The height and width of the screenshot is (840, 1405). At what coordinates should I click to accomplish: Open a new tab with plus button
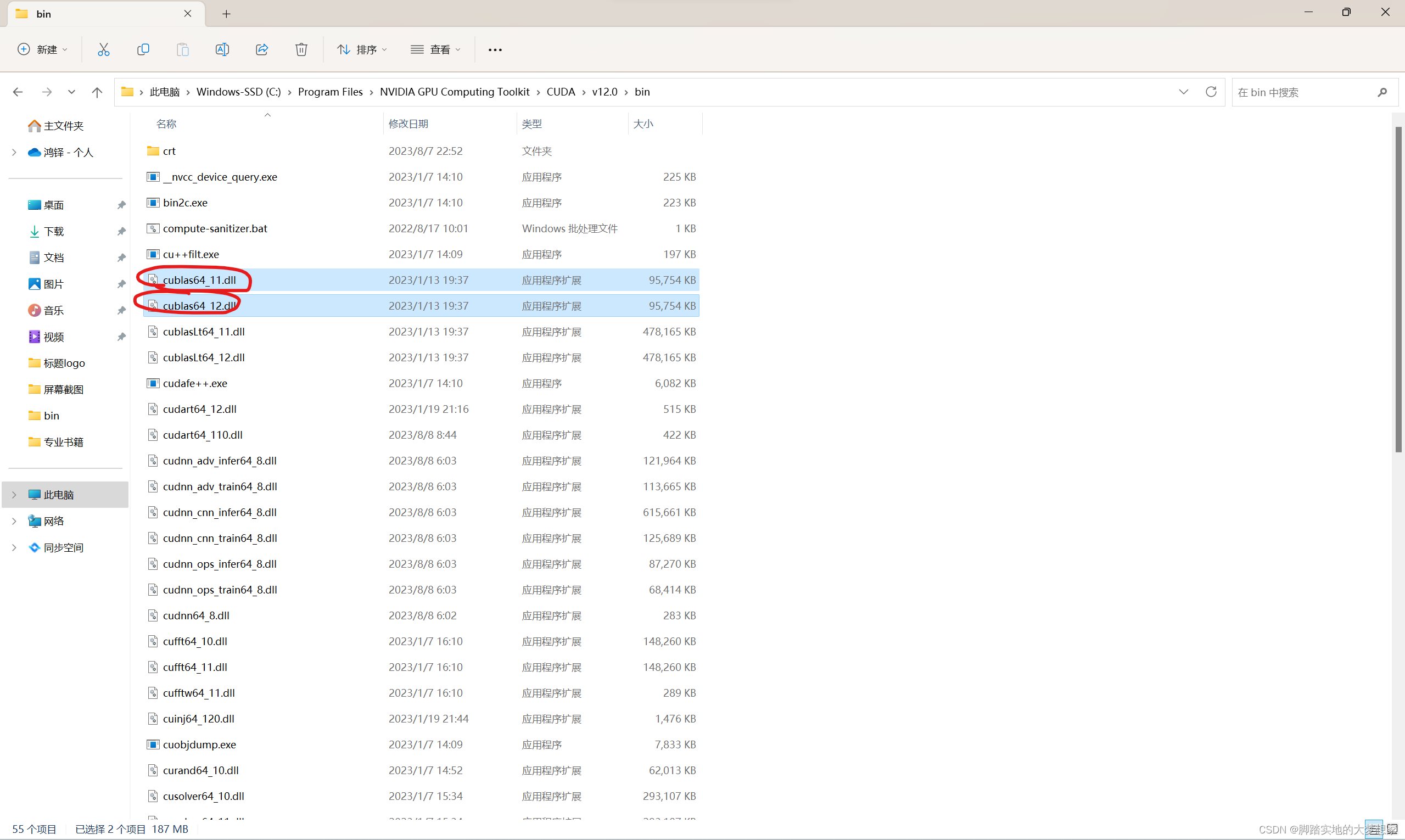226,14
